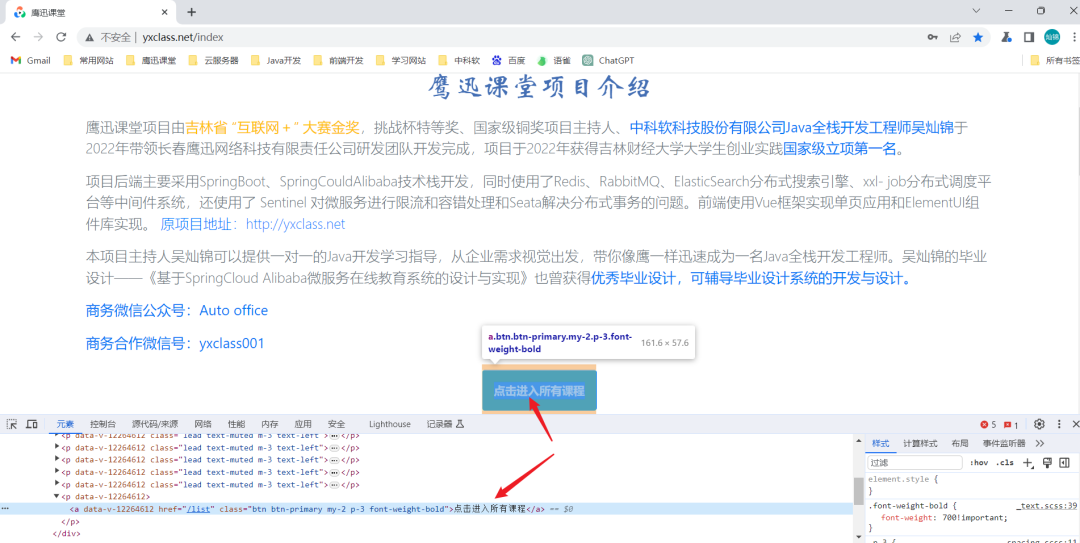Screen dimensions: 1080x543
Task: Click the http://yxclass.net link on page
Action: click(295, 224)
